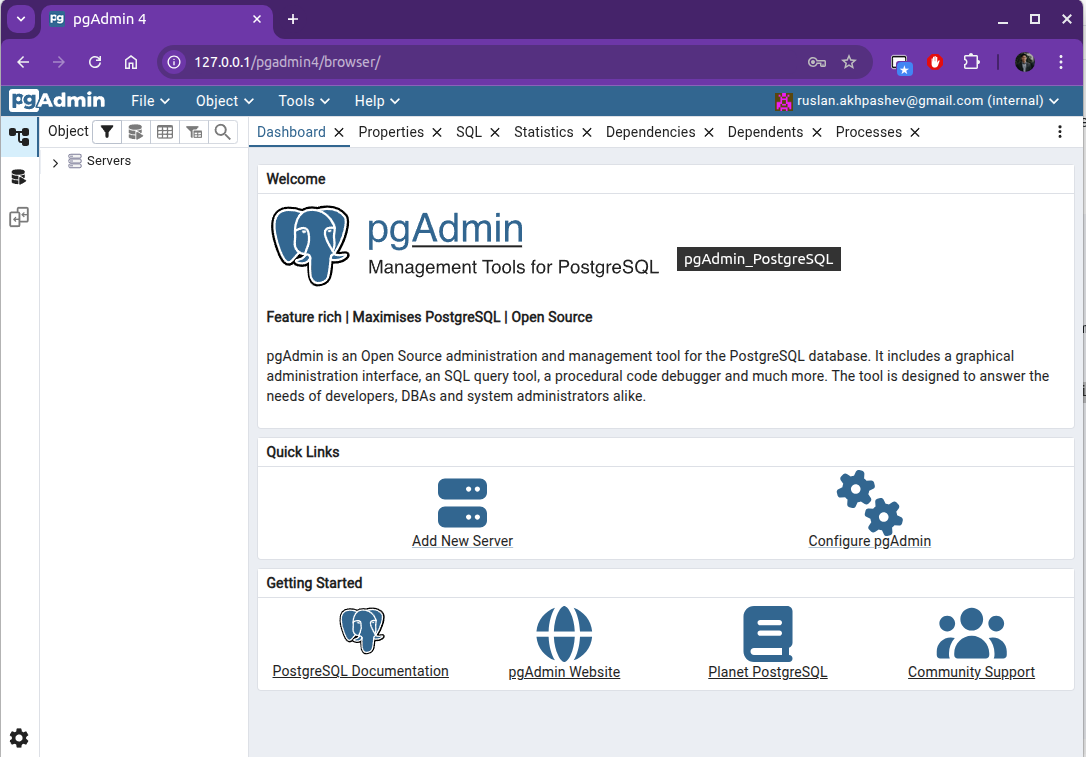This screenshot has height=757, width=1086.
Task: Open the Query Tool Workspace sidebar icon
Action: (x=19, y=177)
